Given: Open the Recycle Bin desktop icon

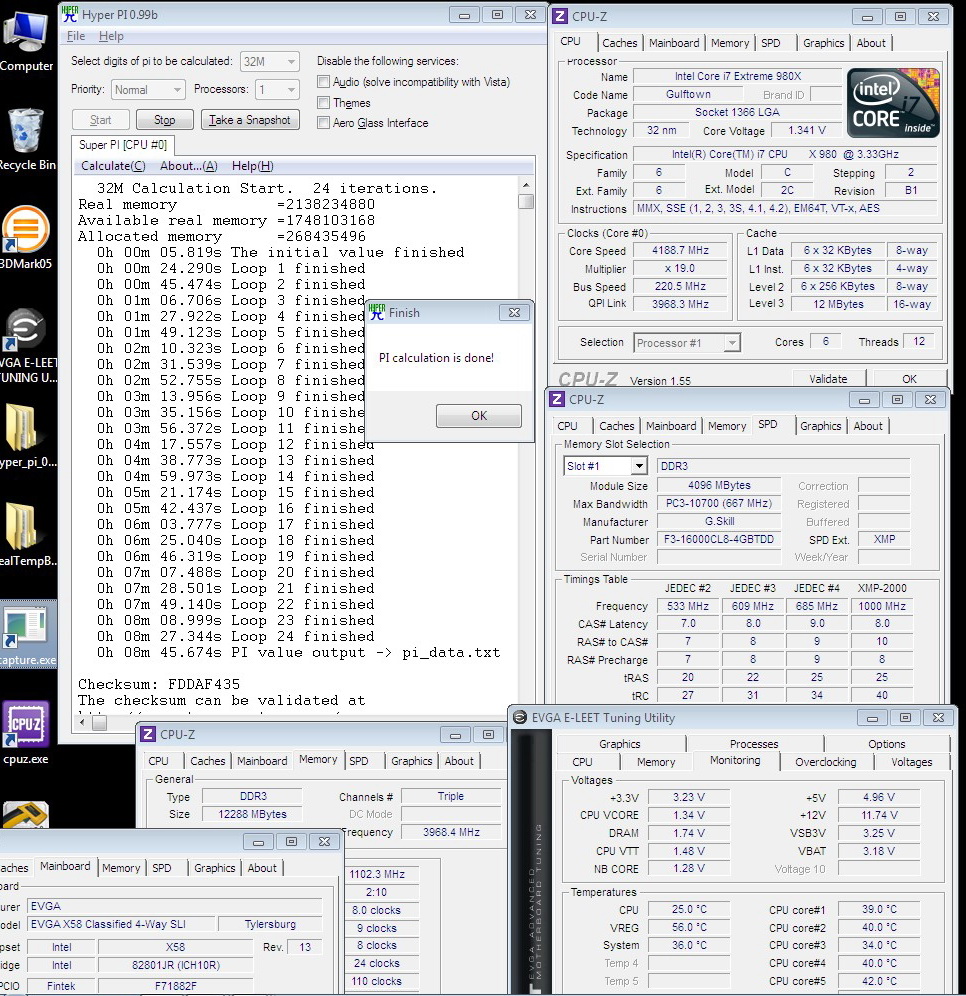Looking at the screenshot, I should pyautogui.click(x=25, y=140).
